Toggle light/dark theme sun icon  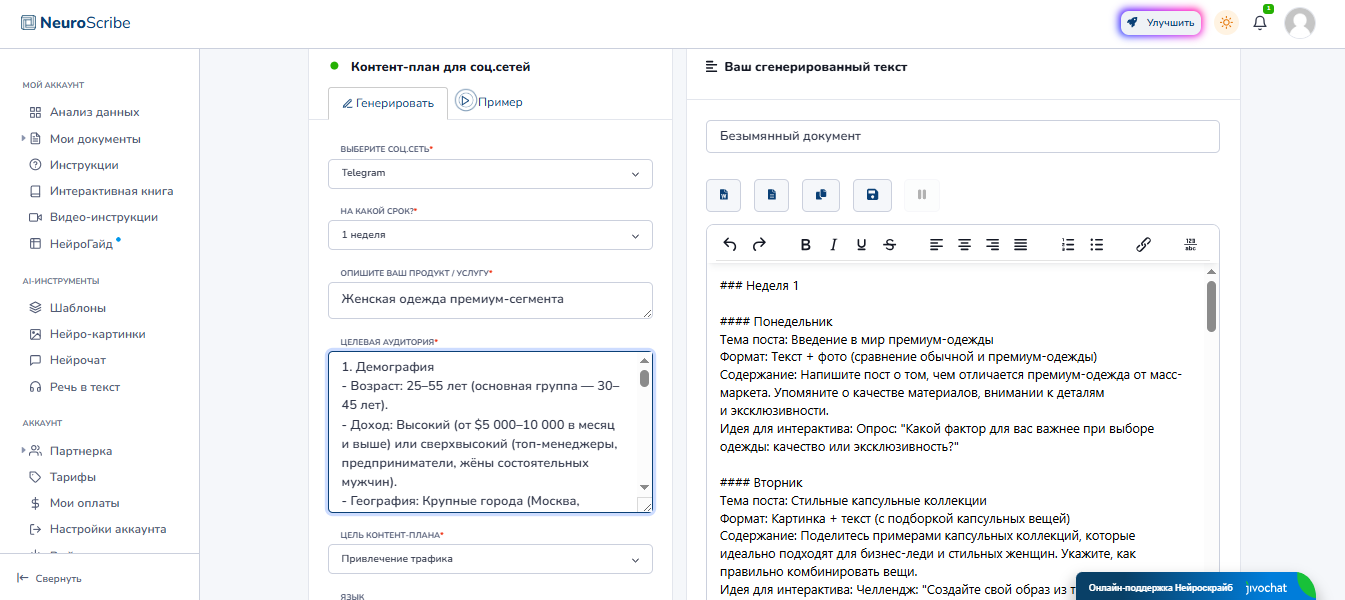(1226, 22)
